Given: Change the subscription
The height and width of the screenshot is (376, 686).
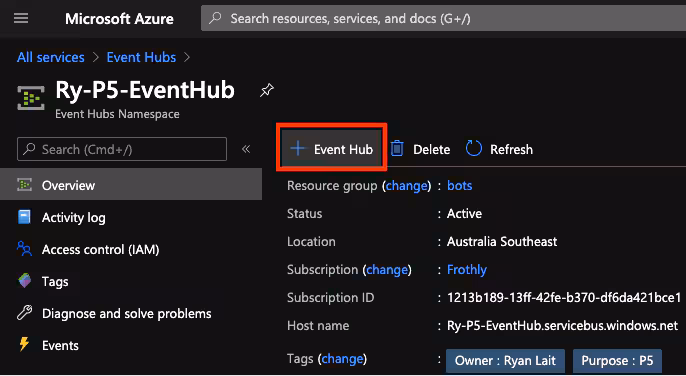Looking at the screenshot, I should [387, 270].
